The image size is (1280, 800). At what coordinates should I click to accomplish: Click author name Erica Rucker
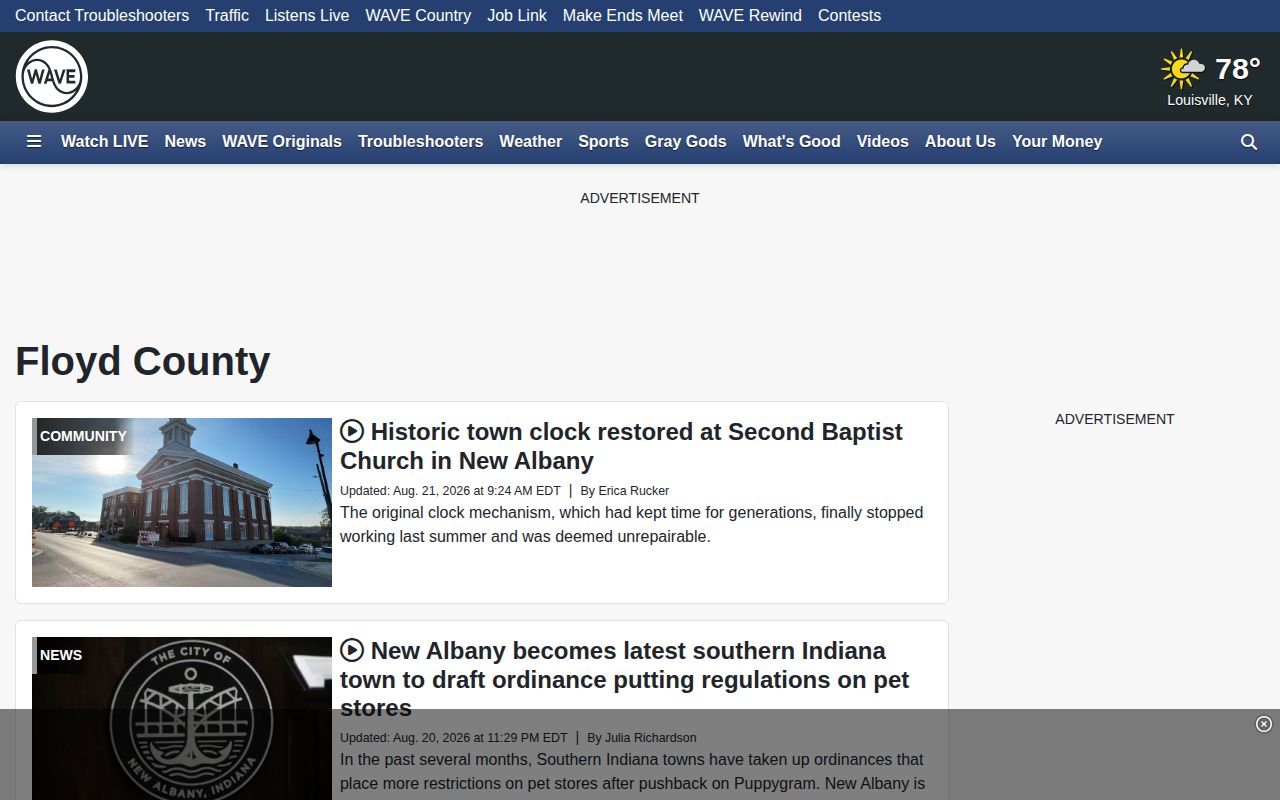click(634, 491)
